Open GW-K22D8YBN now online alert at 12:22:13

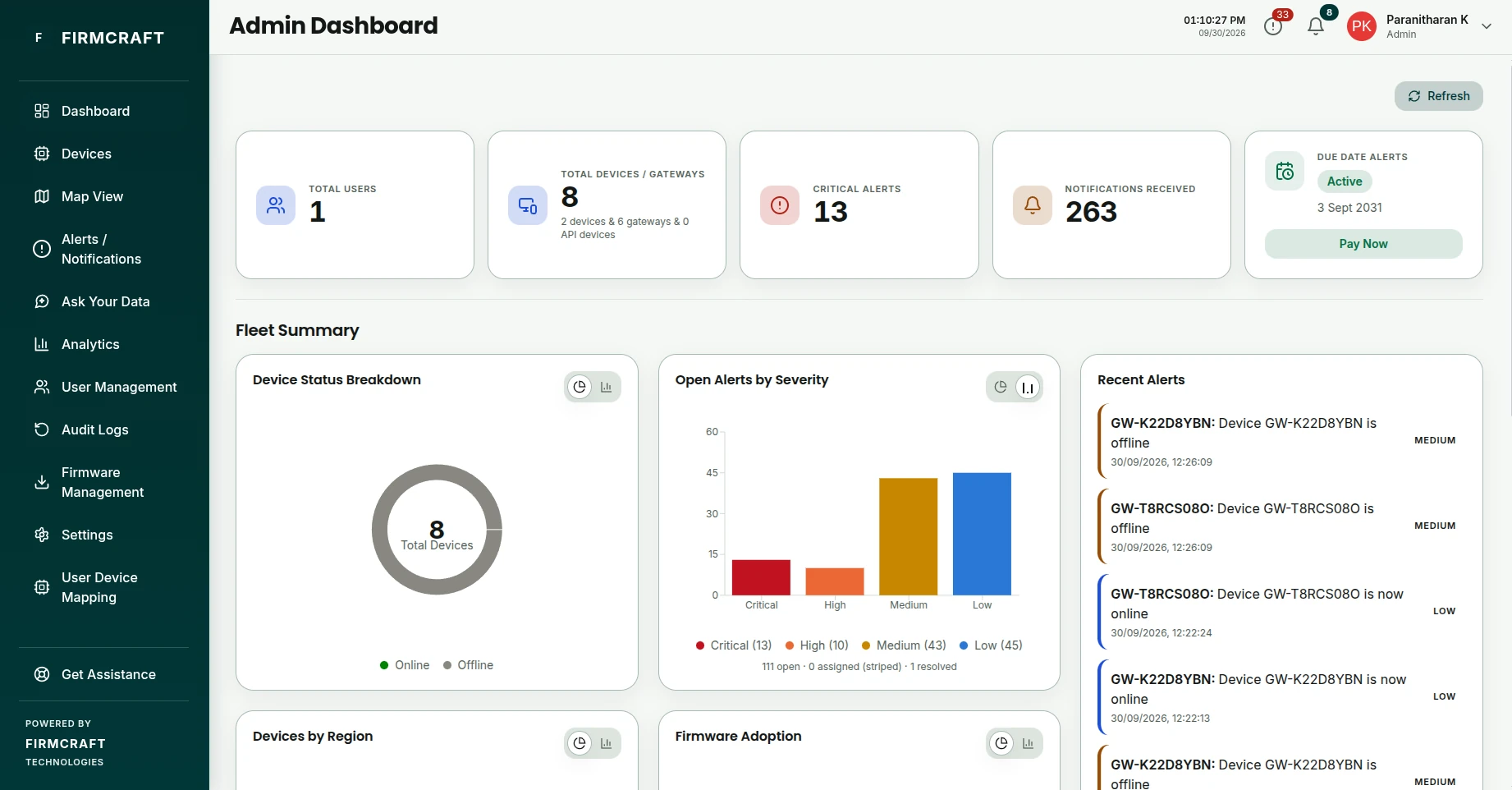coord(1282,697)
